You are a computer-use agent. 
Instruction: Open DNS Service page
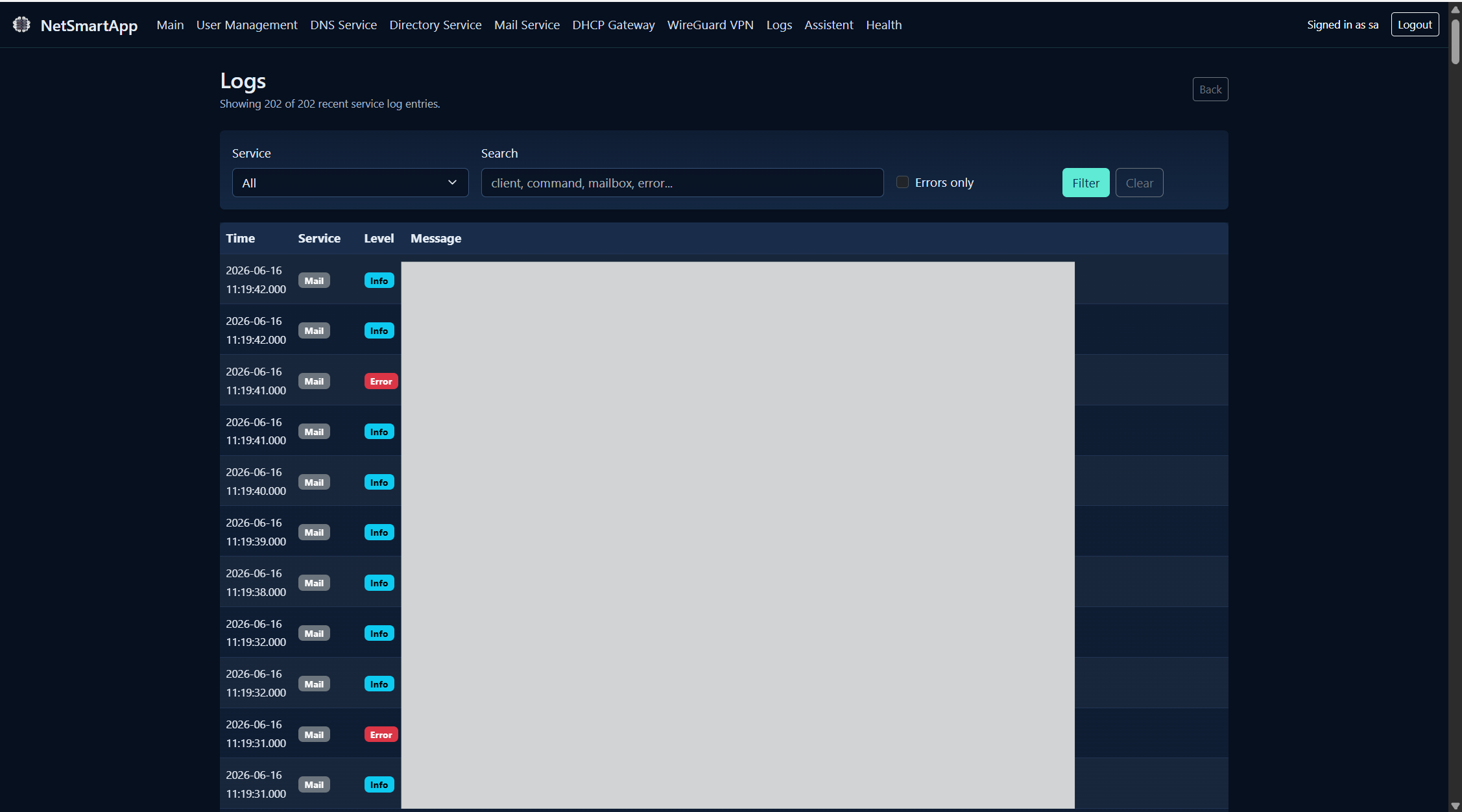343,25
